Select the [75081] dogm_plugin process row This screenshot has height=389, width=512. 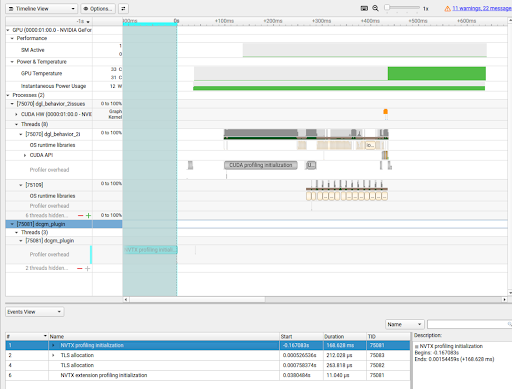pyautogui.click(x=64, y=224)
